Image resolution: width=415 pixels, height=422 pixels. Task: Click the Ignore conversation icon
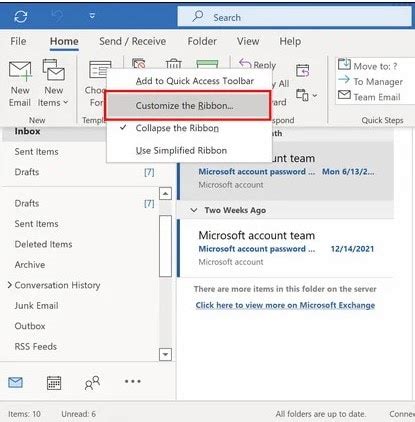[139, 64]
